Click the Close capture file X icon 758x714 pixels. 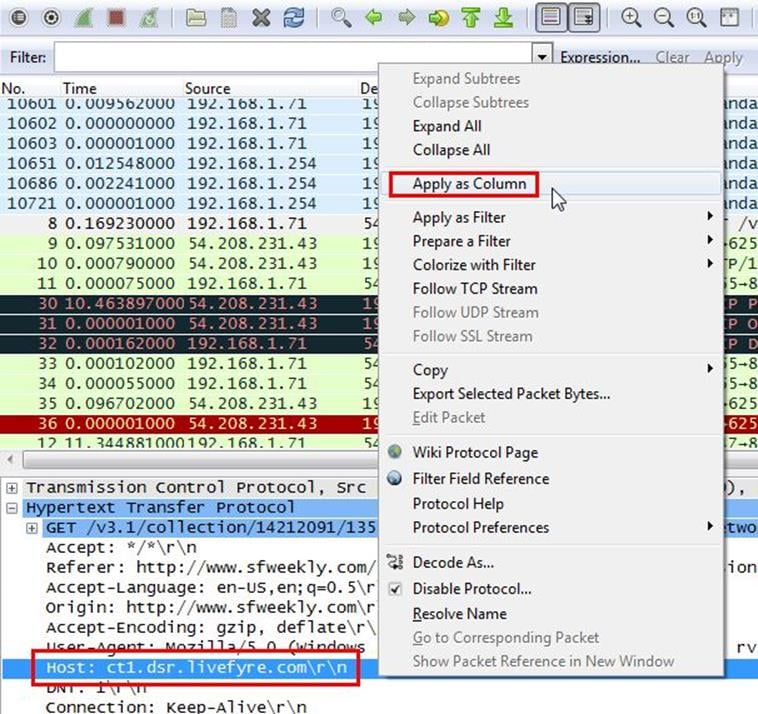tap(261, 17)
